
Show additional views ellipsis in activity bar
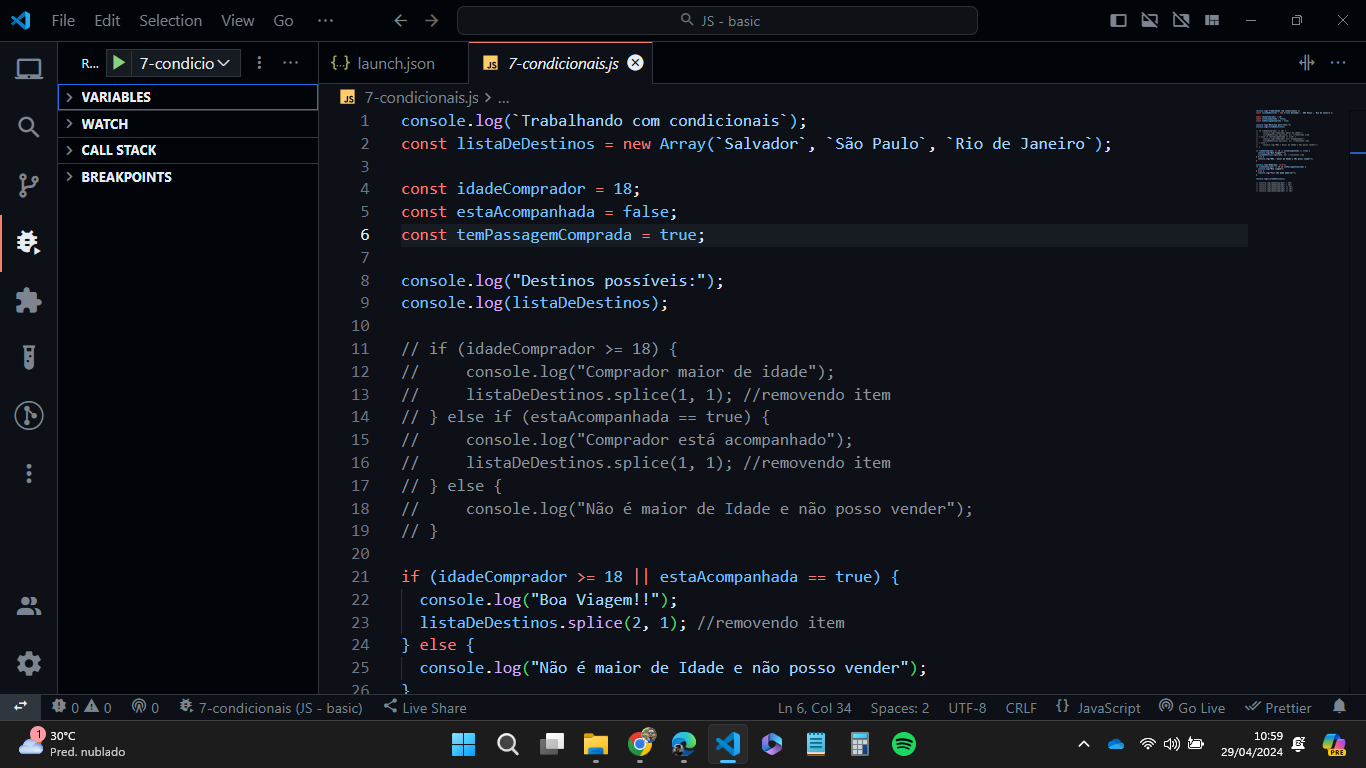(29, 473)
